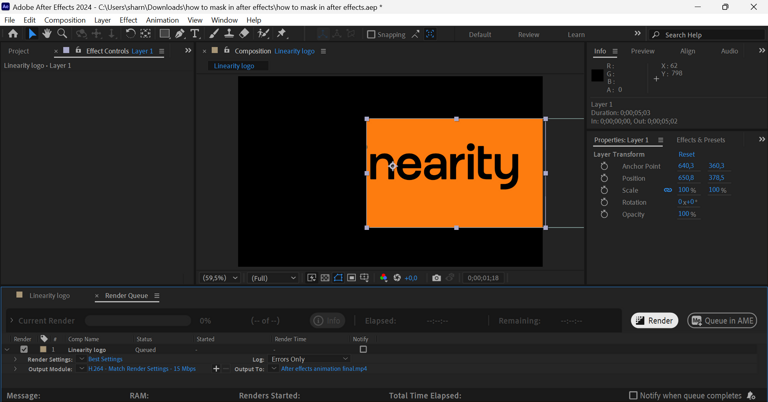Screen dimensions: 768x402
Task: Uncheck the Render checkbox for Linearity logo
Action: 24,350
